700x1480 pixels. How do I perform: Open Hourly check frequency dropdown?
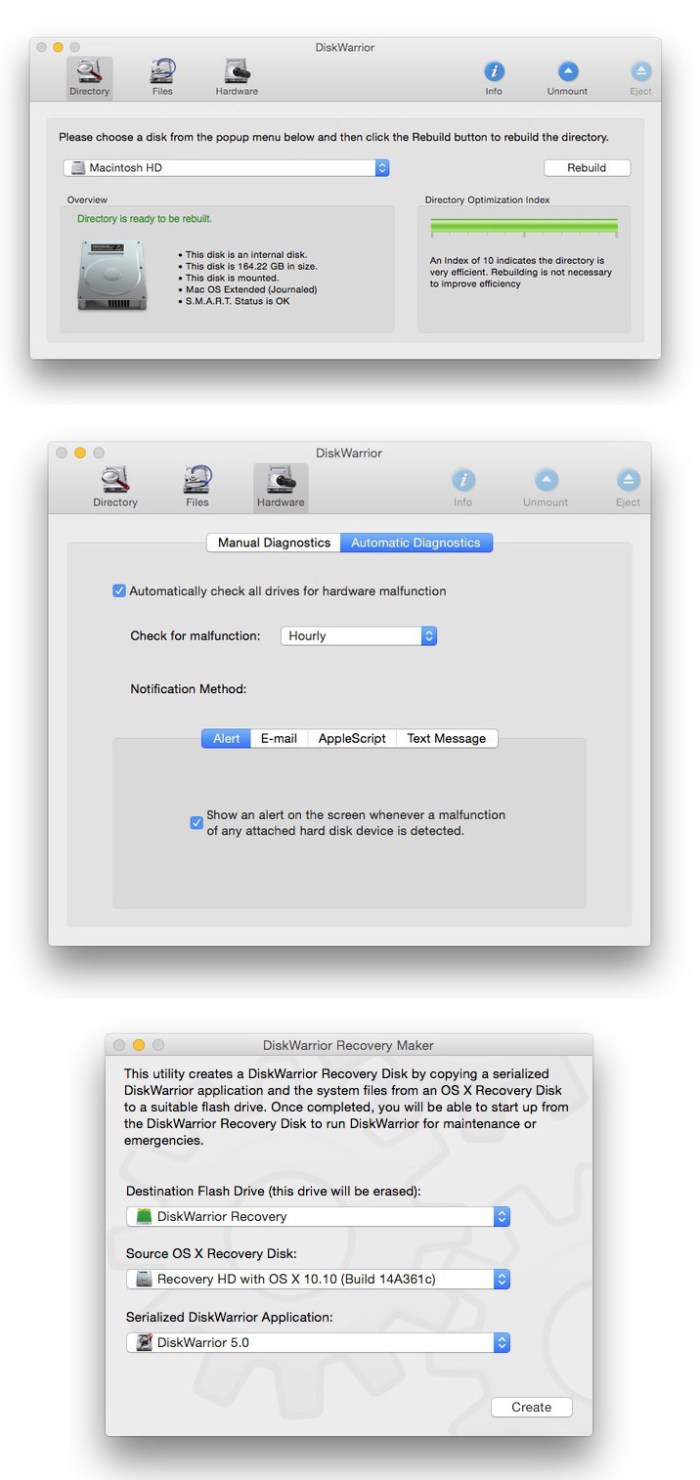click(358, 635)
